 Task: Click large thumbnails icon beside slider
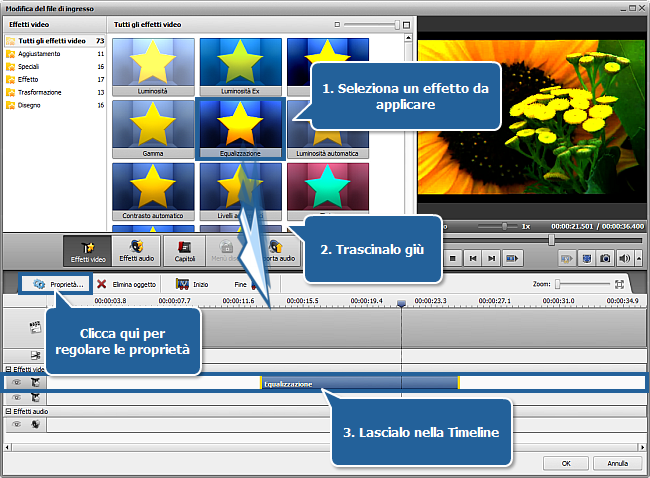(x=406, y=25)
